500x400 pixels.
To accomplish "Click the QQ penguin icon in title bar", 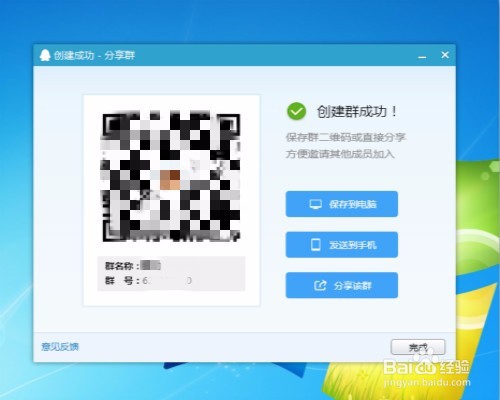I will pos(45,55).
